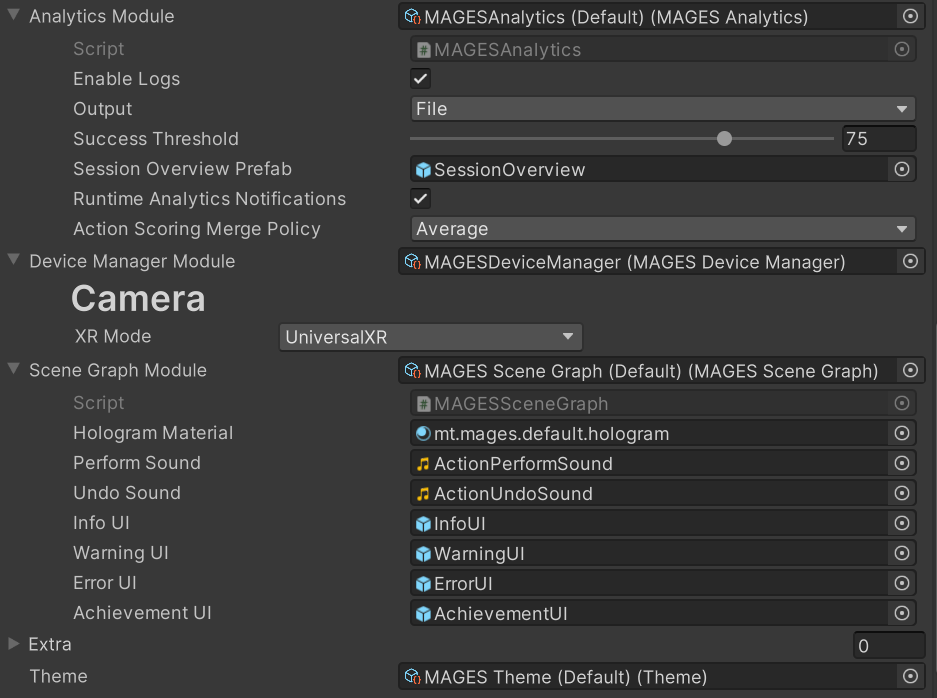Click the MAGES Theme asset icon

click(412, 677)
